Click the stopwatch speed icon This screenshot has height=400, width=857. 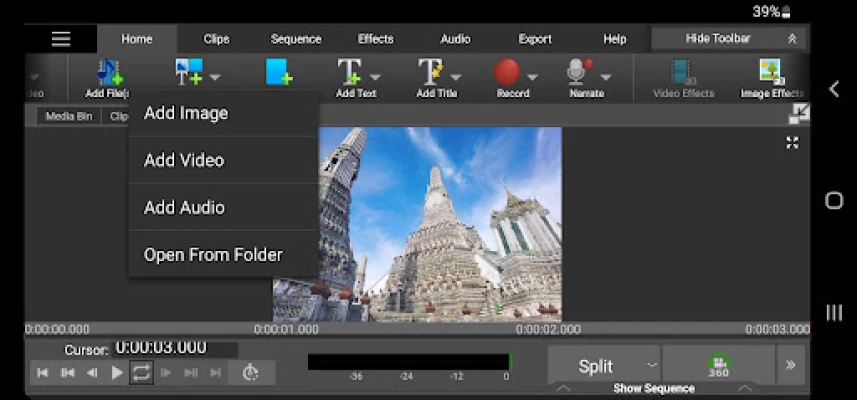[x=250, y=372]
